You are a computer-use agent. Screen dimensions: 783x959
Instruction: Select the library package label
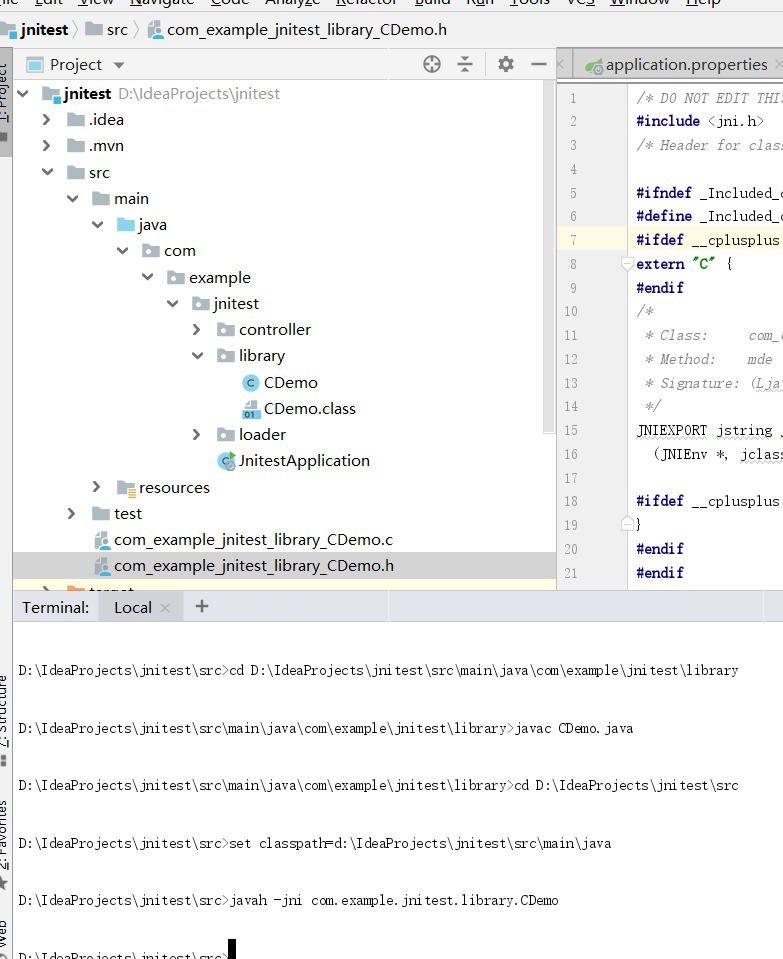click(262, 356)
